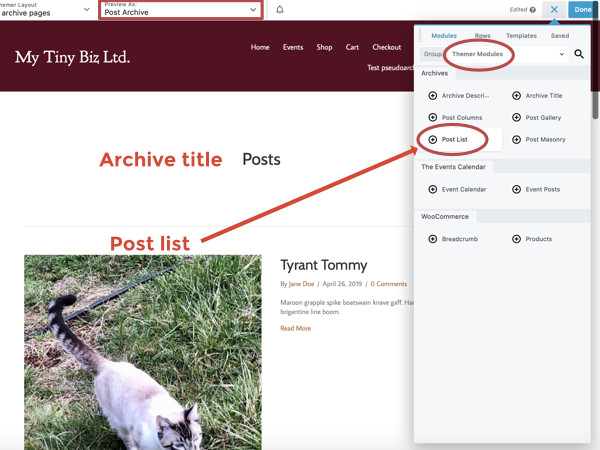
Task: Open the Themer Layout title dropdown arrow
Action: pos(87,10)
